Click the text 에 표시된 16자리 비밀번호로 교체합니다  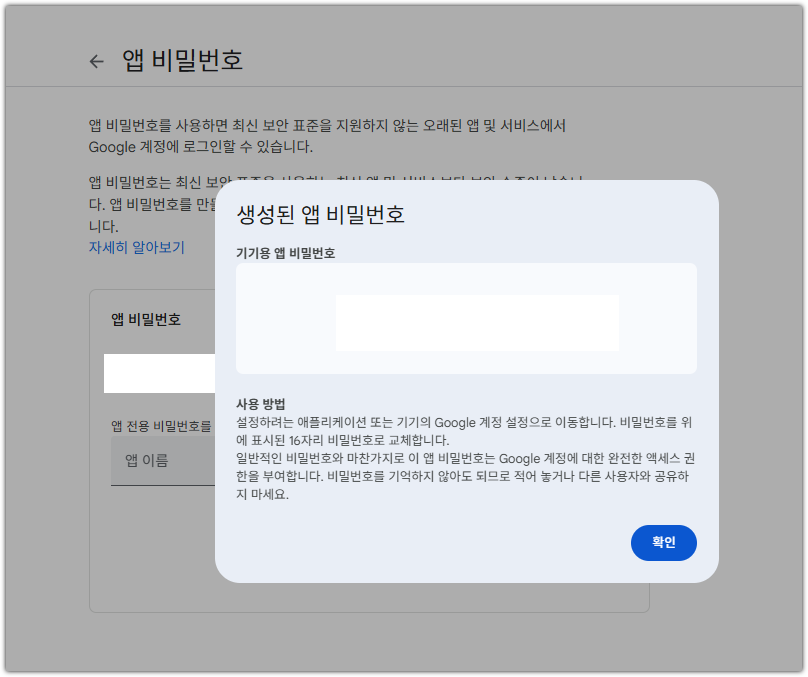point(343,441)
